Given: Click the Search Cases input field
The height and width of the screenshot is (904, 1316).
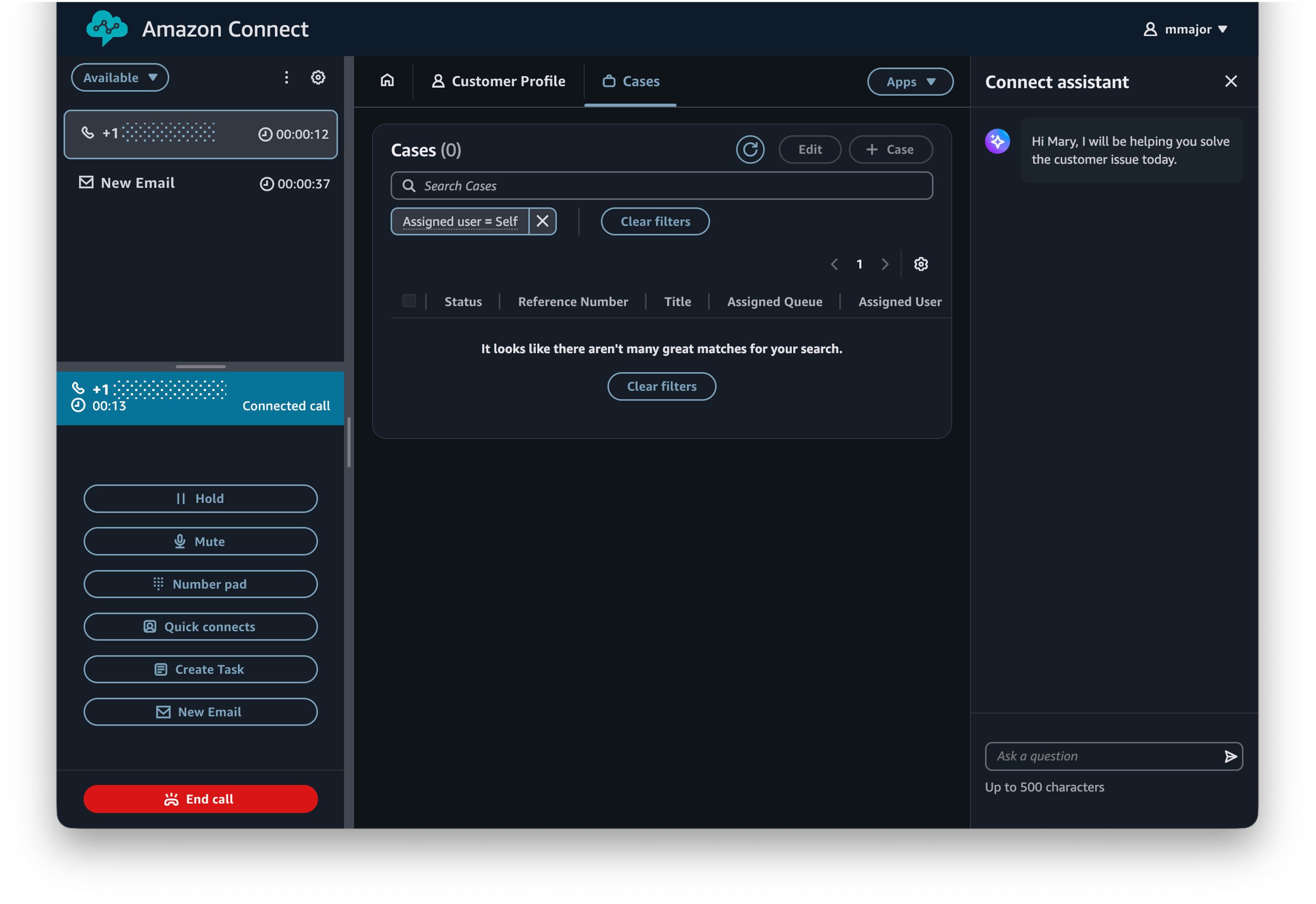Looking at the screenshot, I should [x=661, y=185].
